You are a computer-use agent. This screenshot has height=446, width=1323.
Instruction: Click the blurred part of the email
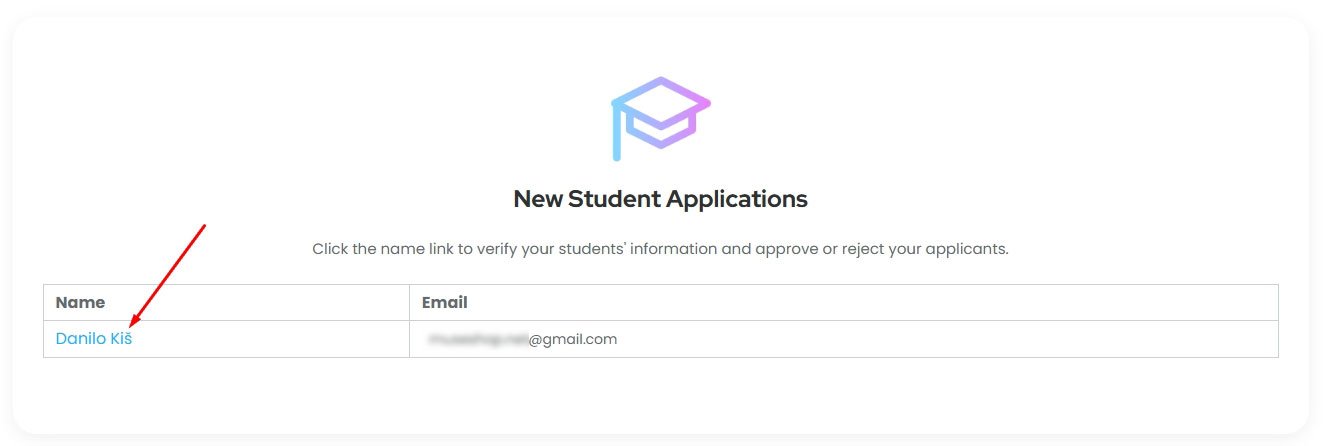pyautogui.click(x=477, y=339)
